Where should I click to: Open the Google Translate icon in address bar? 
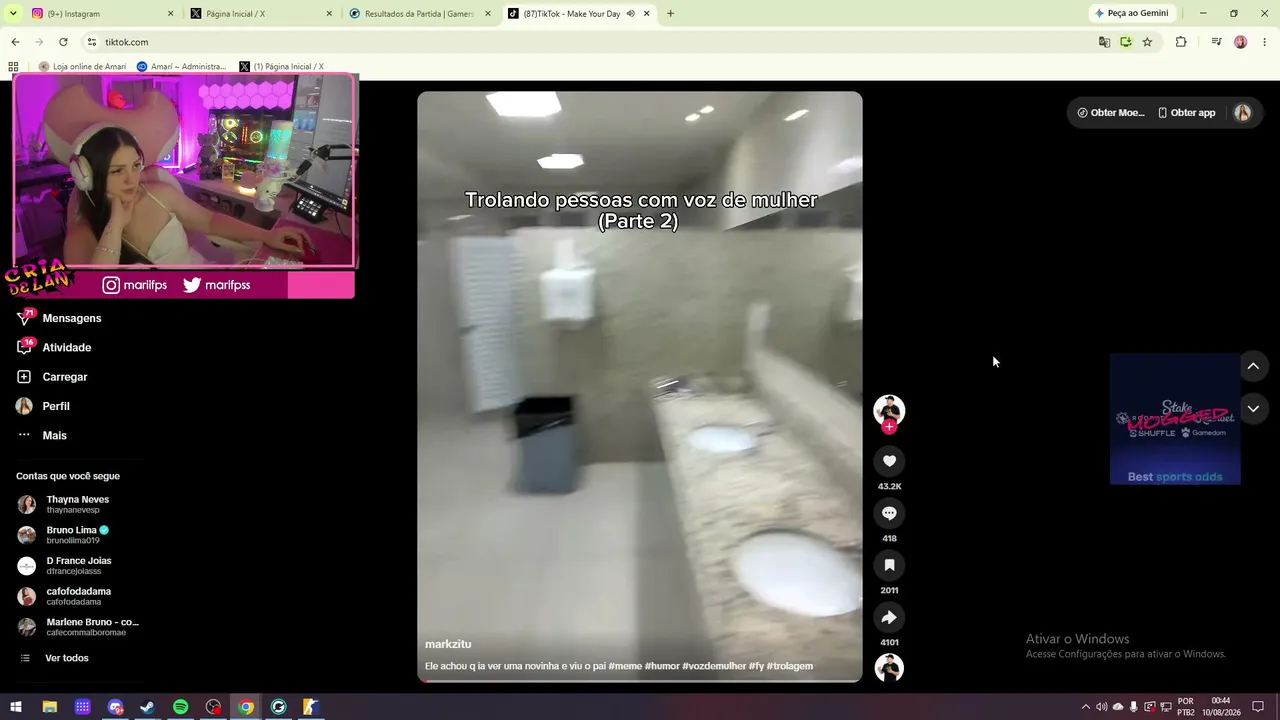[1104, 42]
